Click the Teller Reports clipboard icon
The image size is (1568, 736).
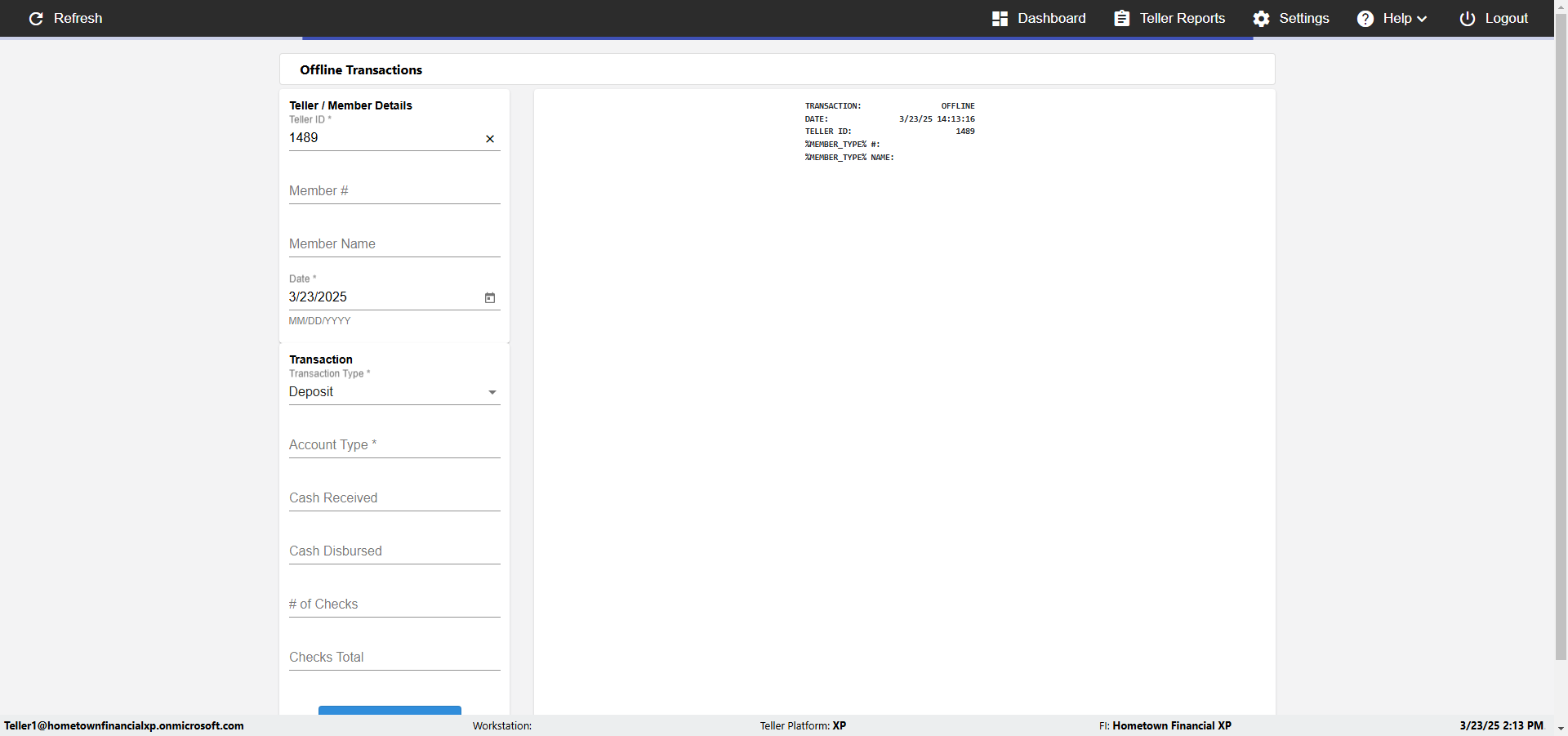1122,18
